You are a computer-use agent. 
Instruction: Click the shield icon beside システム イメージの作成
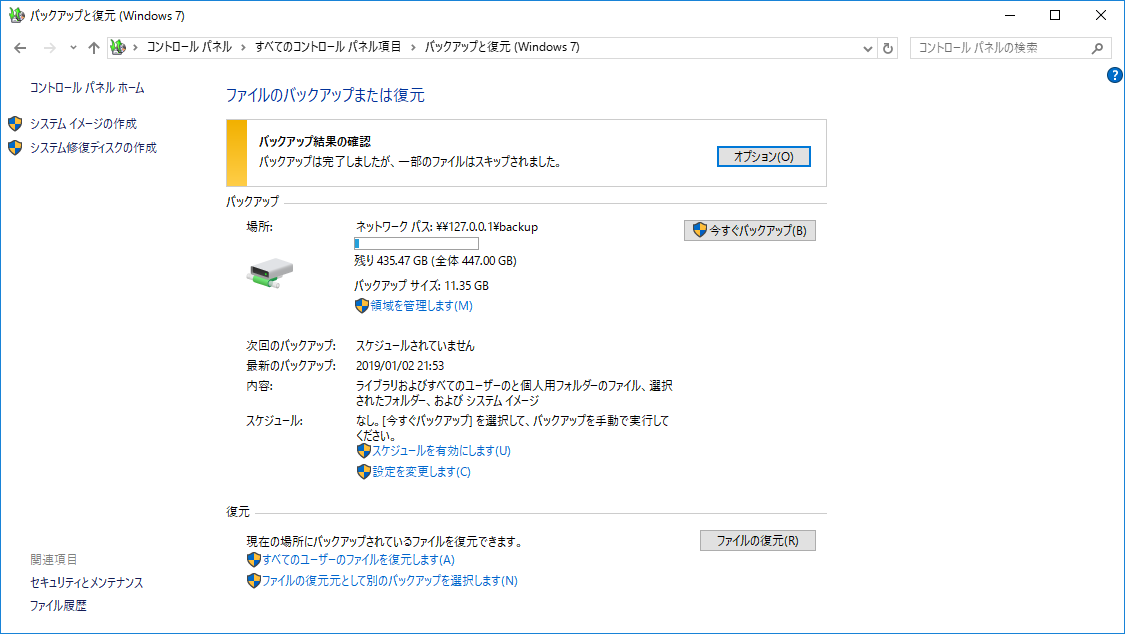[15, 123]
